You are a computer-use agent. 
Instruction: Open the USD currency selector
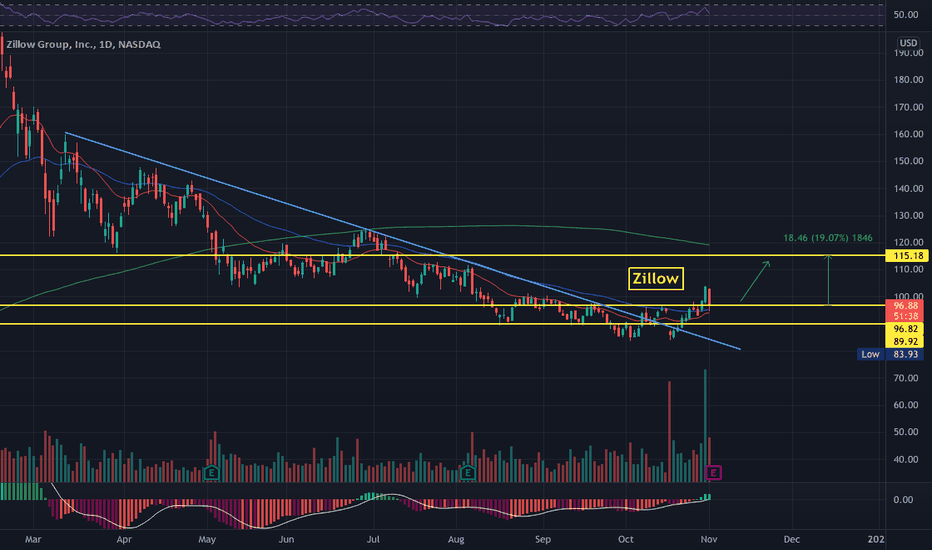[908, 43]
